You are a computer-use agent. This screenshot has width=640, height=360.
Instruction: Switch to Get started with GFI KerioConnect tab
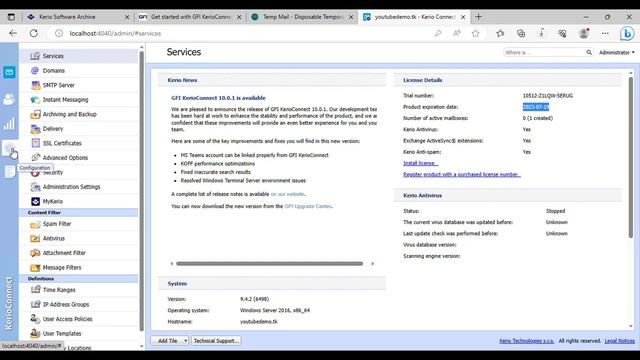tap(189, 17)
